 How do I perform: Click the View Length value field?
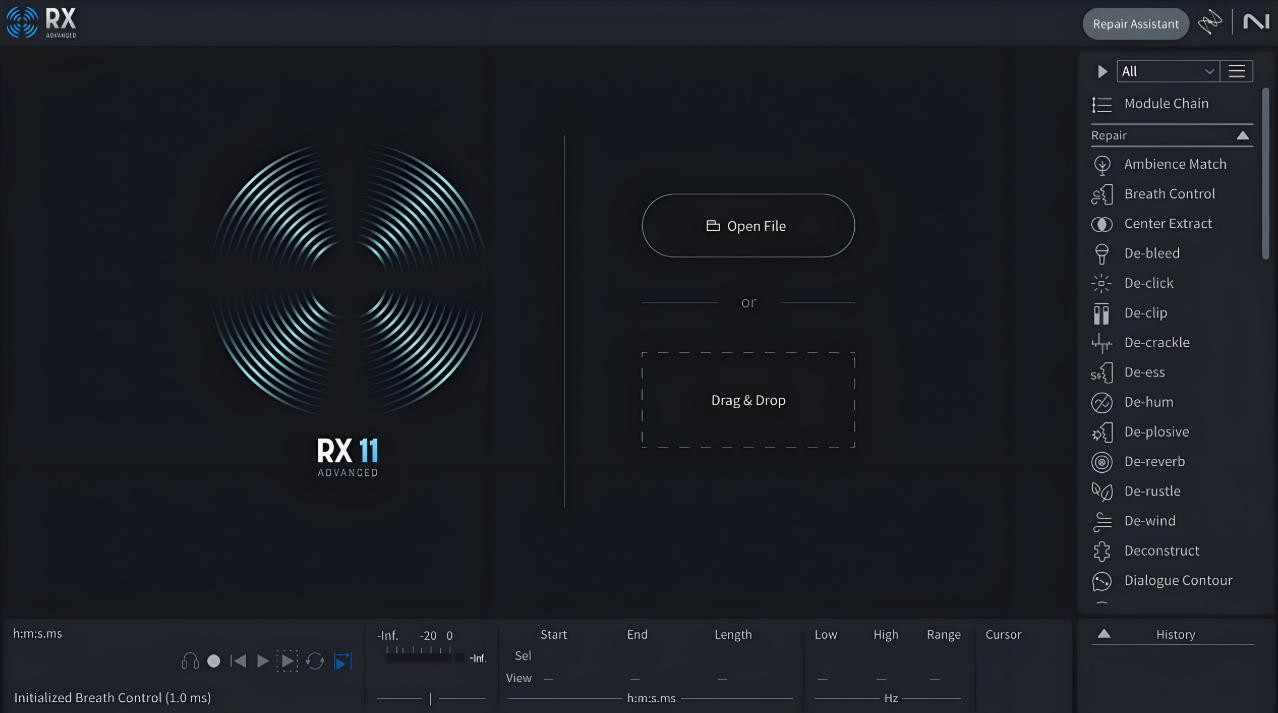coord(722,679)
